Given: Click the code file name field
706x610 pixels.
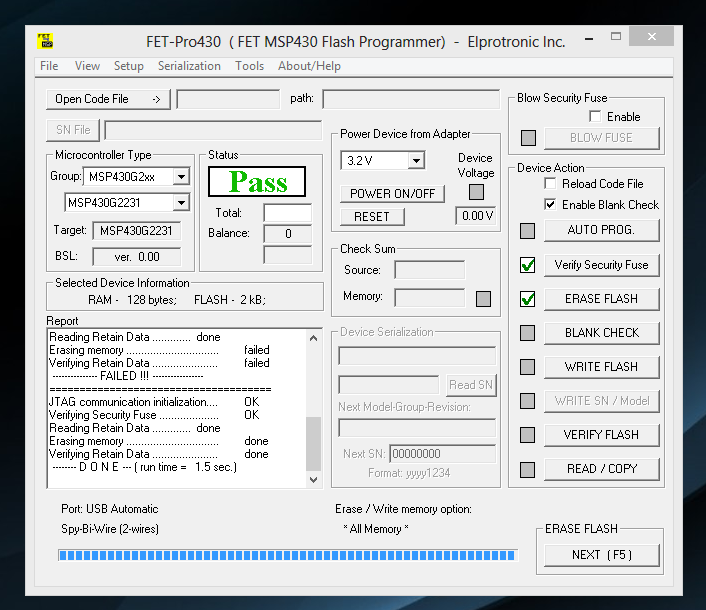Looking at the screenshot, I should [228, 99].
